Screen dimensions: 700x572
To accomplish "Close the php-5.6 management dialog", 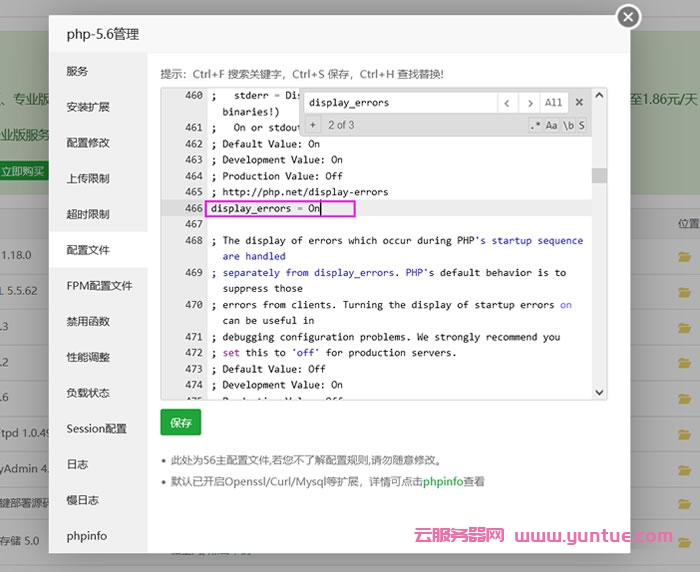I will click(x=627, y=17).
